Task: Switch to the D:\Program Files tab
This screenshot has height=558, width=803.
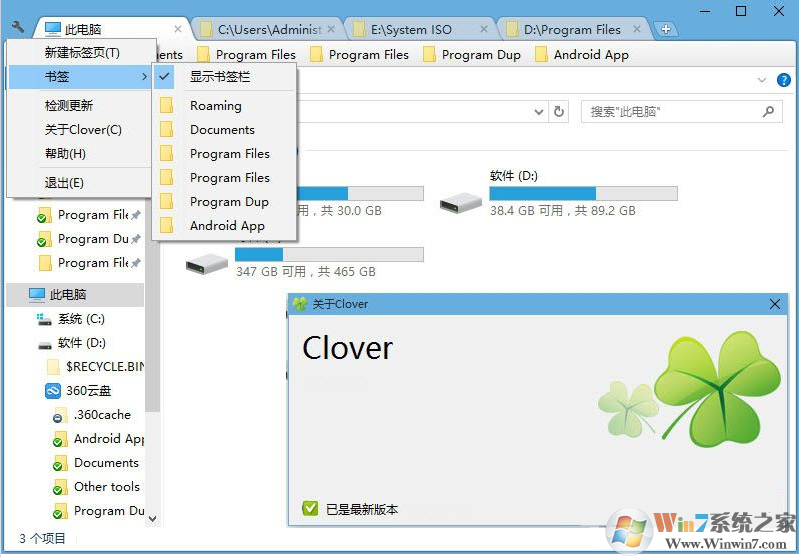Action: (573, 30)
